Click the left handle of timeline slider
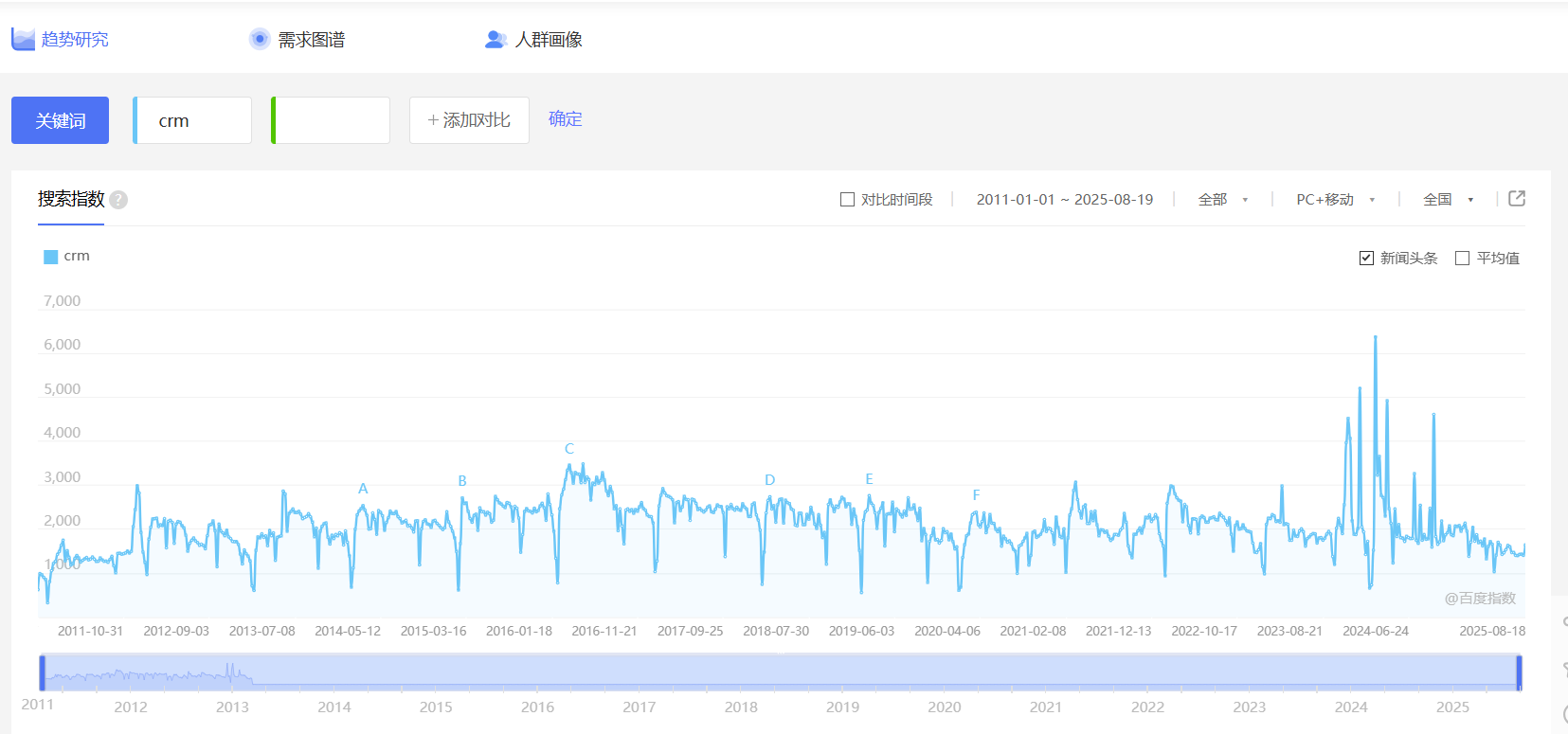Viewport: 1568px width, 734px height. [42, 672]
